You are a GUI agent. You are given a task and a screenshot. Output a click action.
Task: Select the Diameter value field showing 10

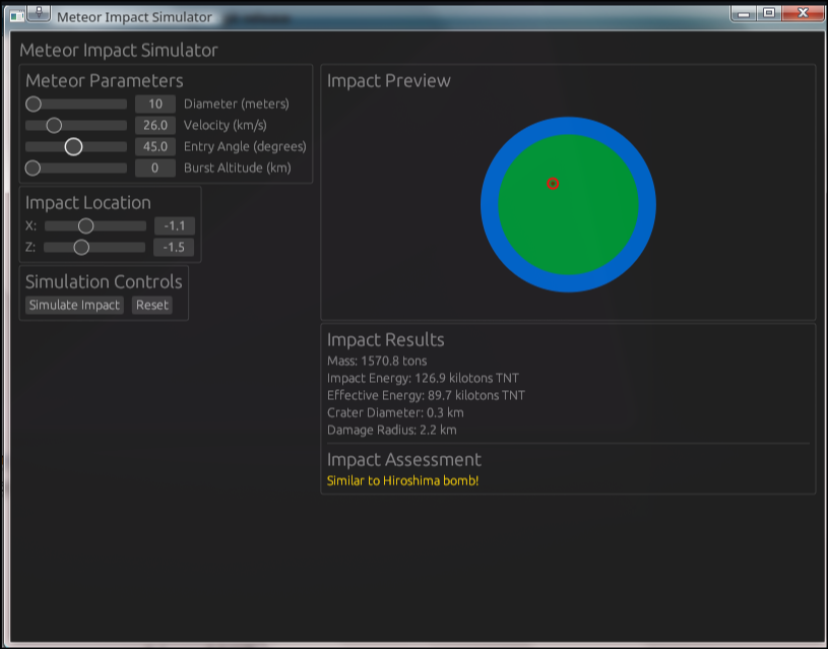(x=155, y=103)
